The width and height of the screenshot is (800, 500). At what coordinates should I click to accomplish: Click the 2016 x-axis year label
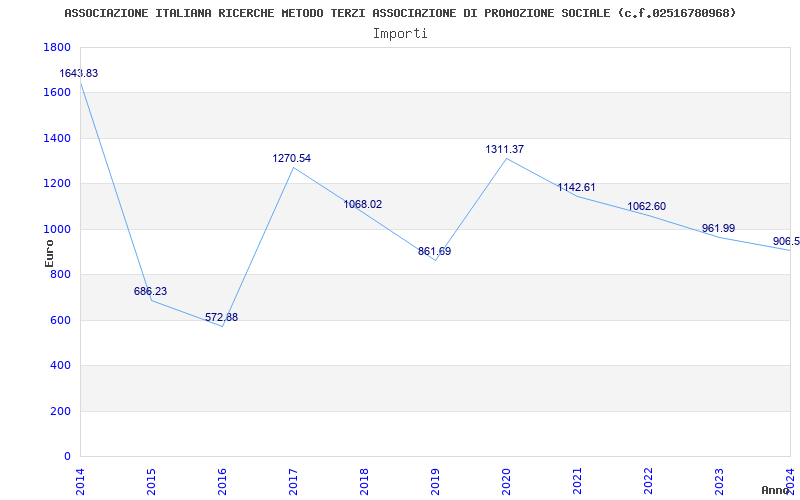pyautogui.click(x=222, y=480)
